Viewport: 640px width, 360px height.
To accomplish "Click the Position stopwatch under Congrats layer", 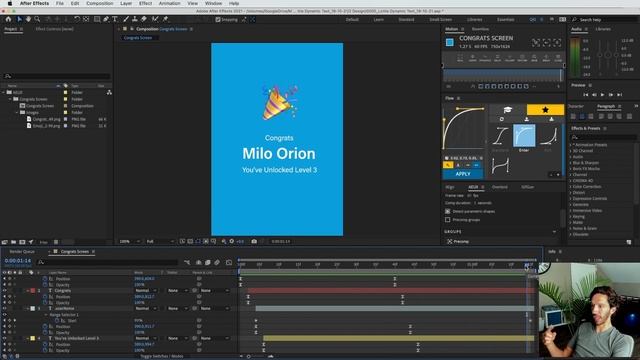I will pyautogui.click(x=45, y=297).
